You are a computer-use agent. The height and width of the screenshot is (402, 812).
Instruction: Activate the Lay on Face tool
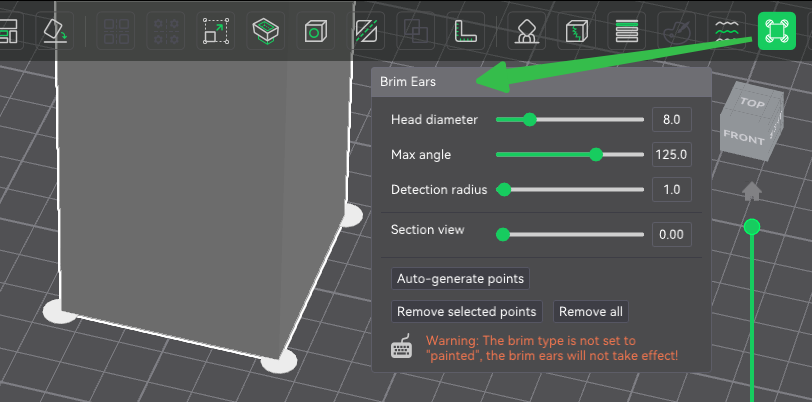(264, 31)
